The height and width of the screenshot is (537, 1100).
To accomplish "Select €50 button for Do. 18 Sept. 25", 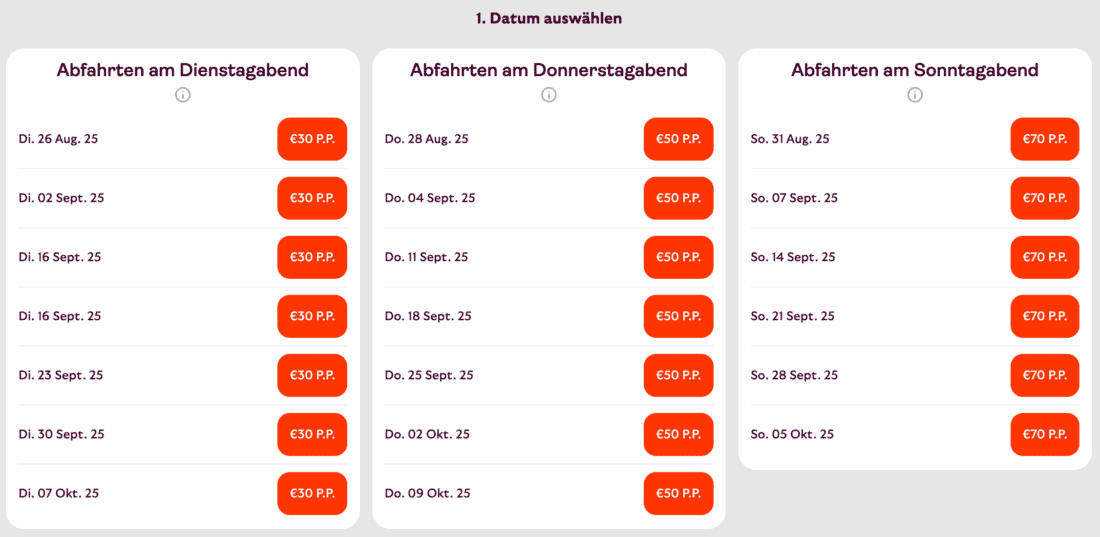I will pos(678,316).
